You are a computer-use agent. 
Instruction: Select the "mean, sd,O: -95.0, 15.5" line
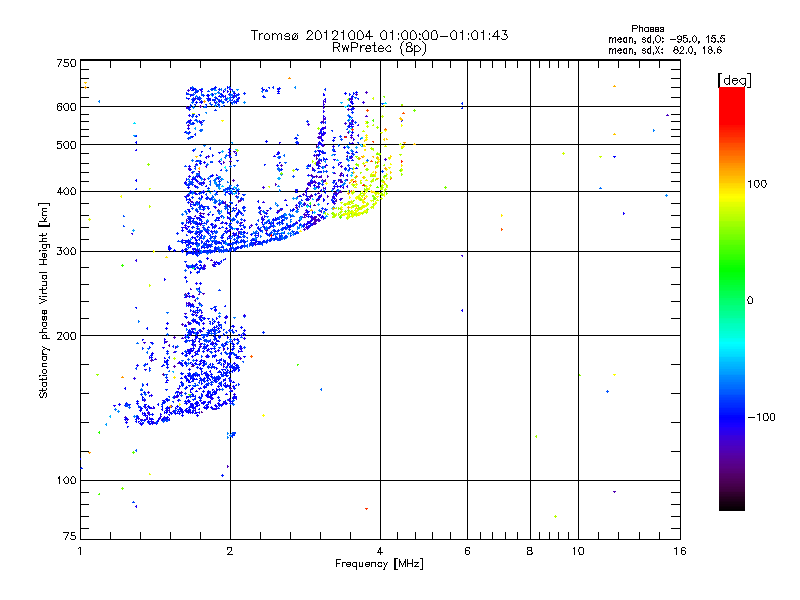click(x=666, y=39)
